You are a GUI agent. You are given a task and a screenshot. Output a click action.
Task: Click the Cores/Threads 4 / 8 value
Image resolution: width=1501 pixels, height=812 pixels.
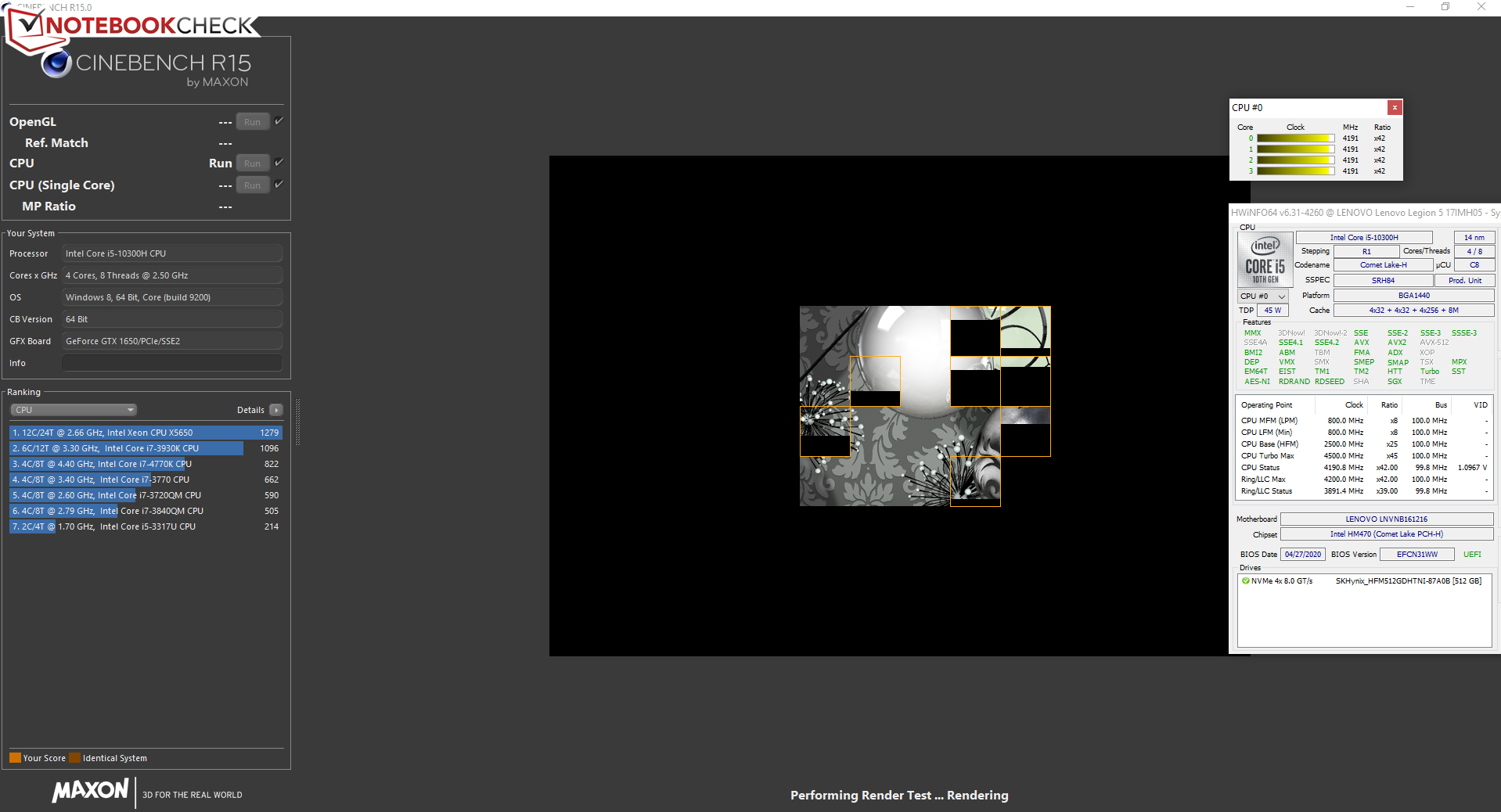1474,252
